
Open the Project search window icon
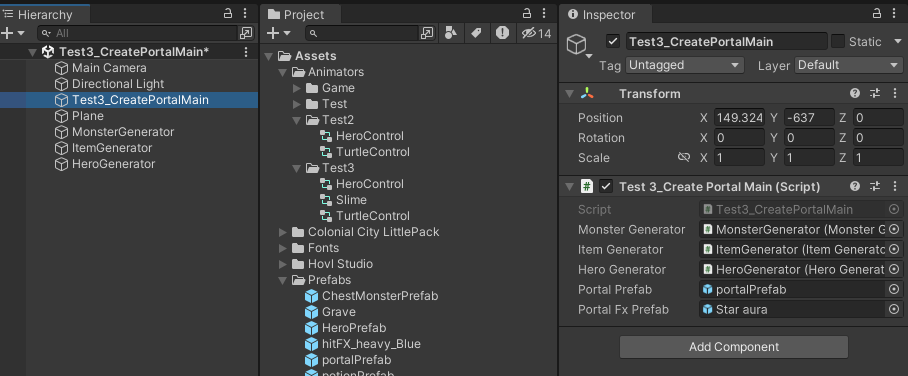click(x=427, y=33)
